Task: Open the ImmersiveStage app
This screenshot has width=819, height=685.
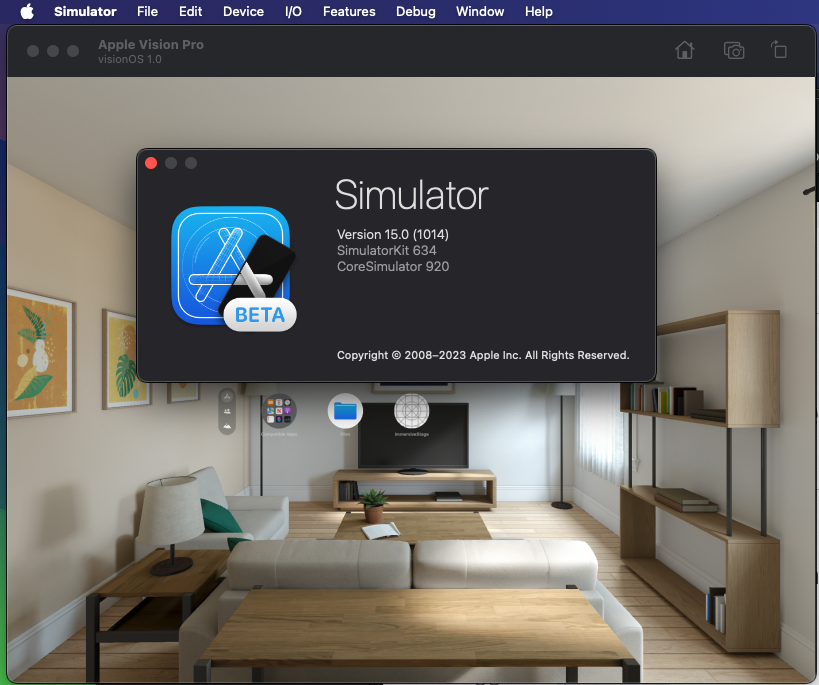Action: (412, 411)
